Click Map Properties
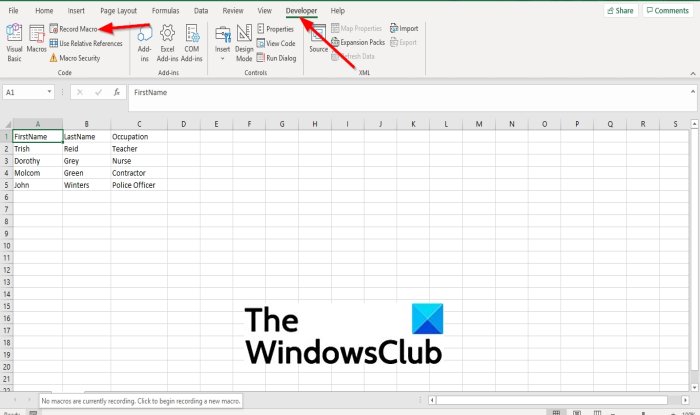Image resolution: width=700 pixels, height=415 pixels. pos(357,28)
